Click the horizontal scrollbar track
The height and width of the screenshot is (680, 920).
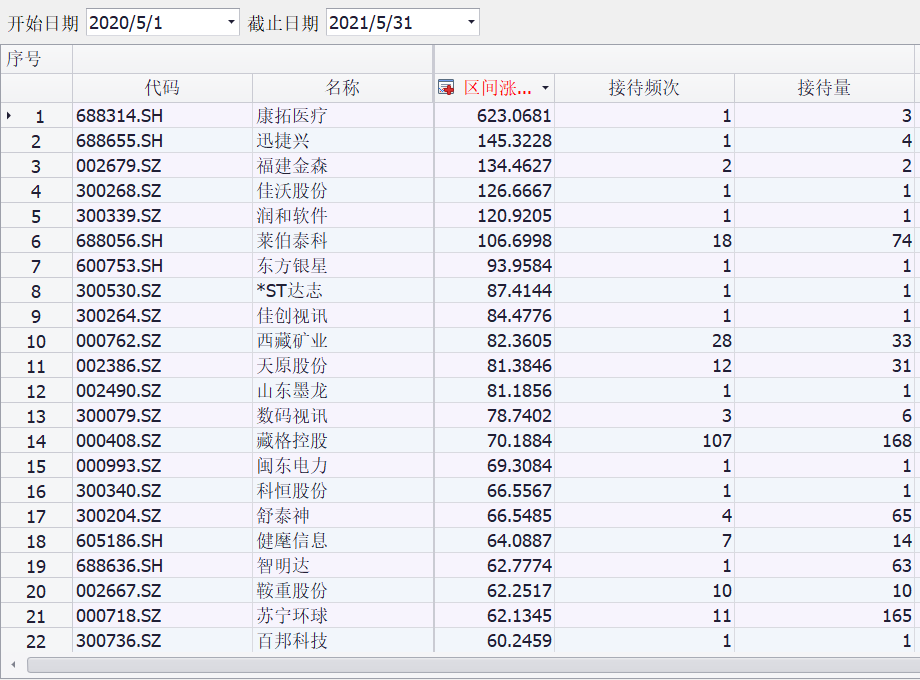pos(473,665)
